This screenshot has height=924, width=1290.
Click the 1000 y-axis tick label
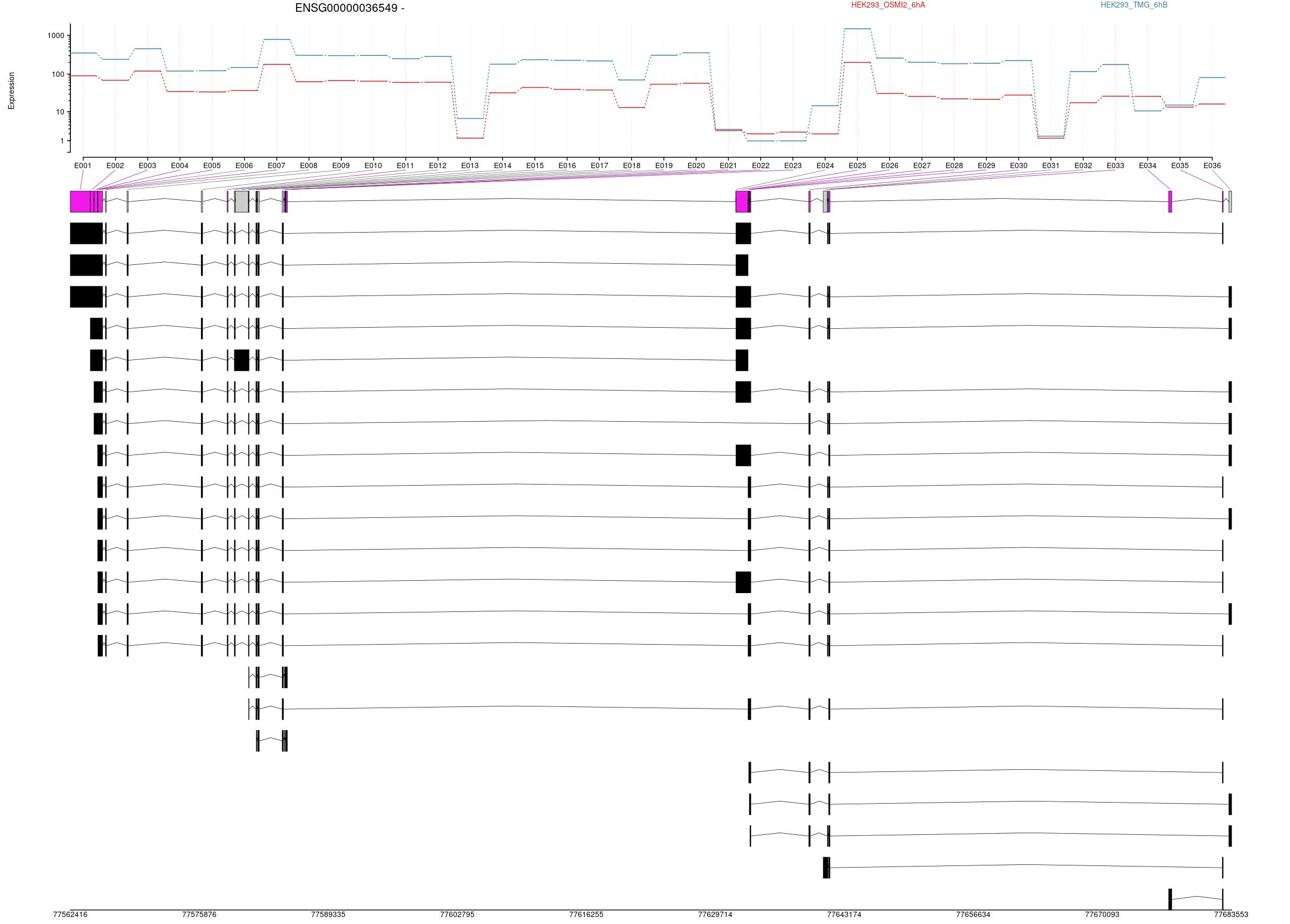pos(56,36)
